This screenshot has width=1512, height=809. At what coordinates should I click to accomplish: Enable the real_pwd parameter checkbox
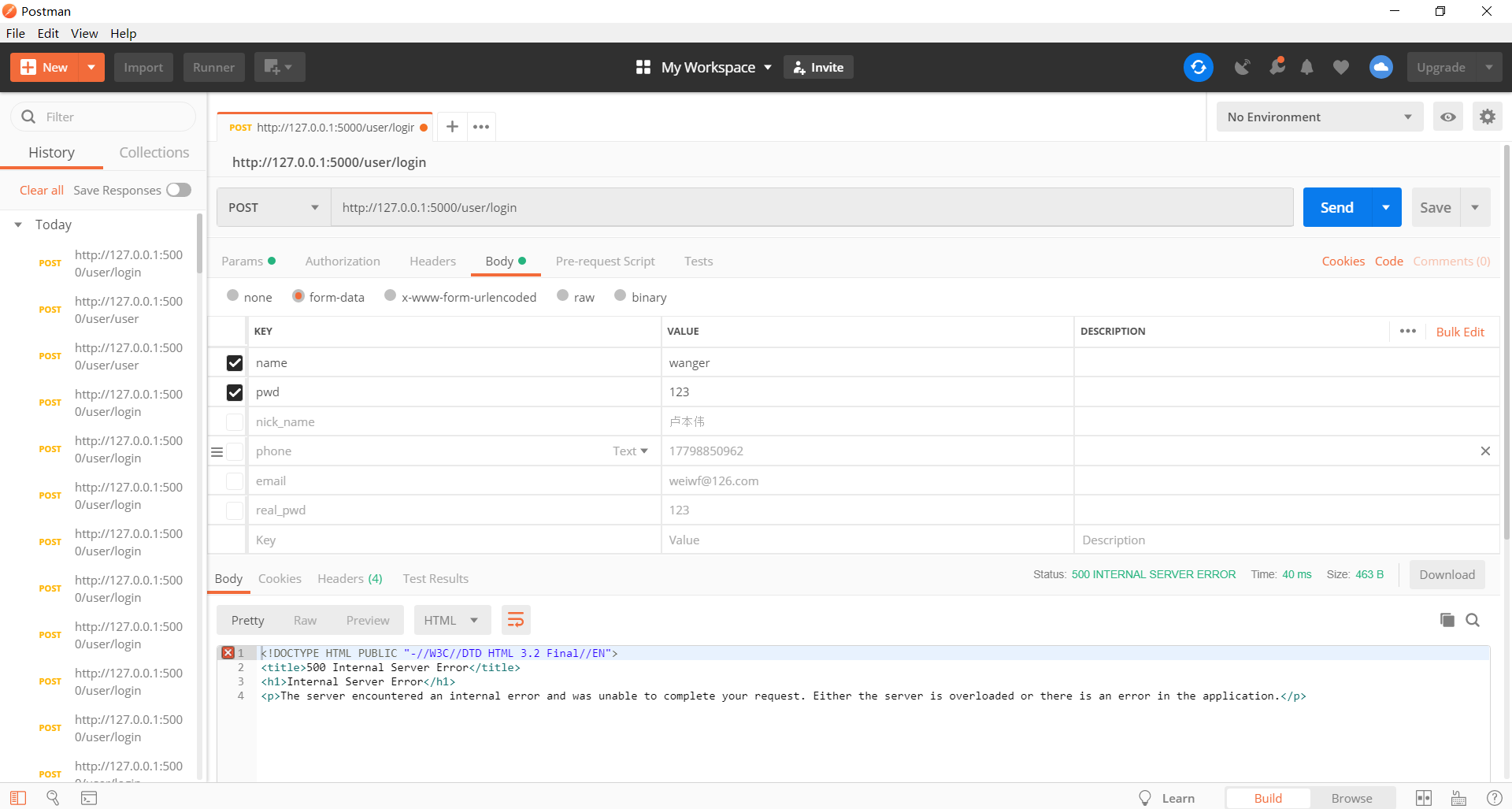click(235, 510)
